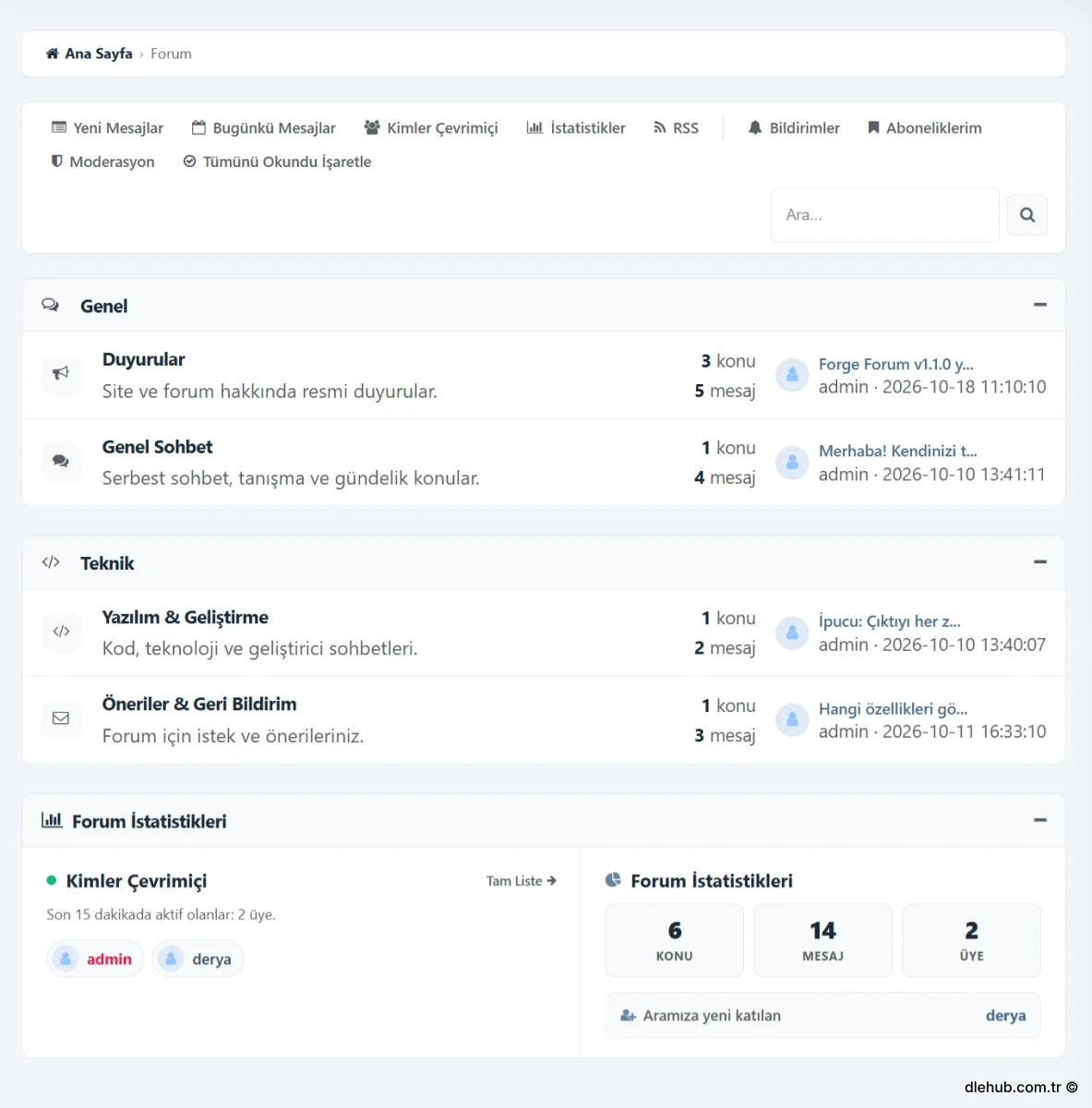Open Bugünkü Mesajlar menu item
The image size is (1092, 1108).
[263, 127]
